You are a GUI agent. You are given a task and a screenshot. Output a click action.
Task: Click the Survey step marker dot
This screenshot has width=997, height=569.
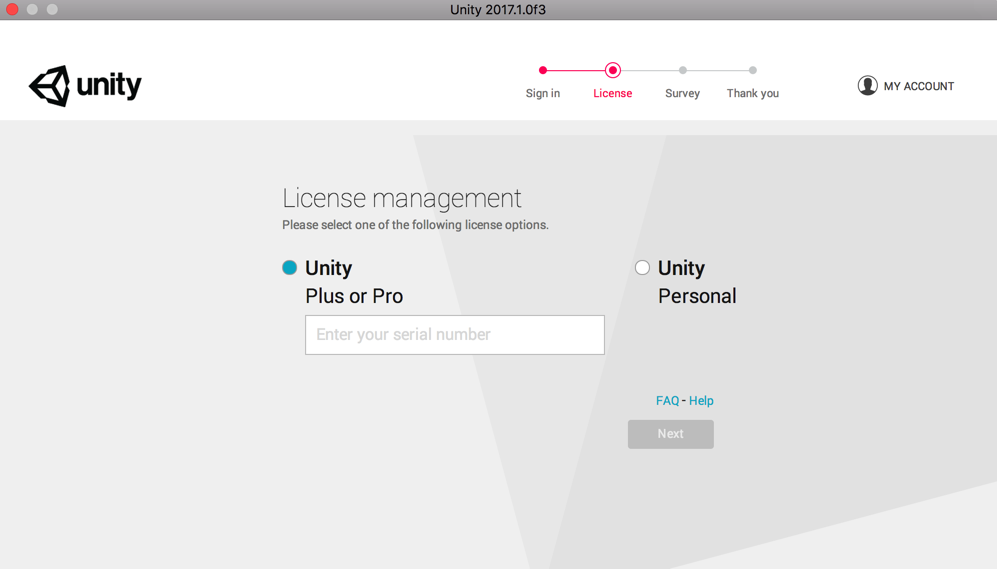(x=683, y=70)
